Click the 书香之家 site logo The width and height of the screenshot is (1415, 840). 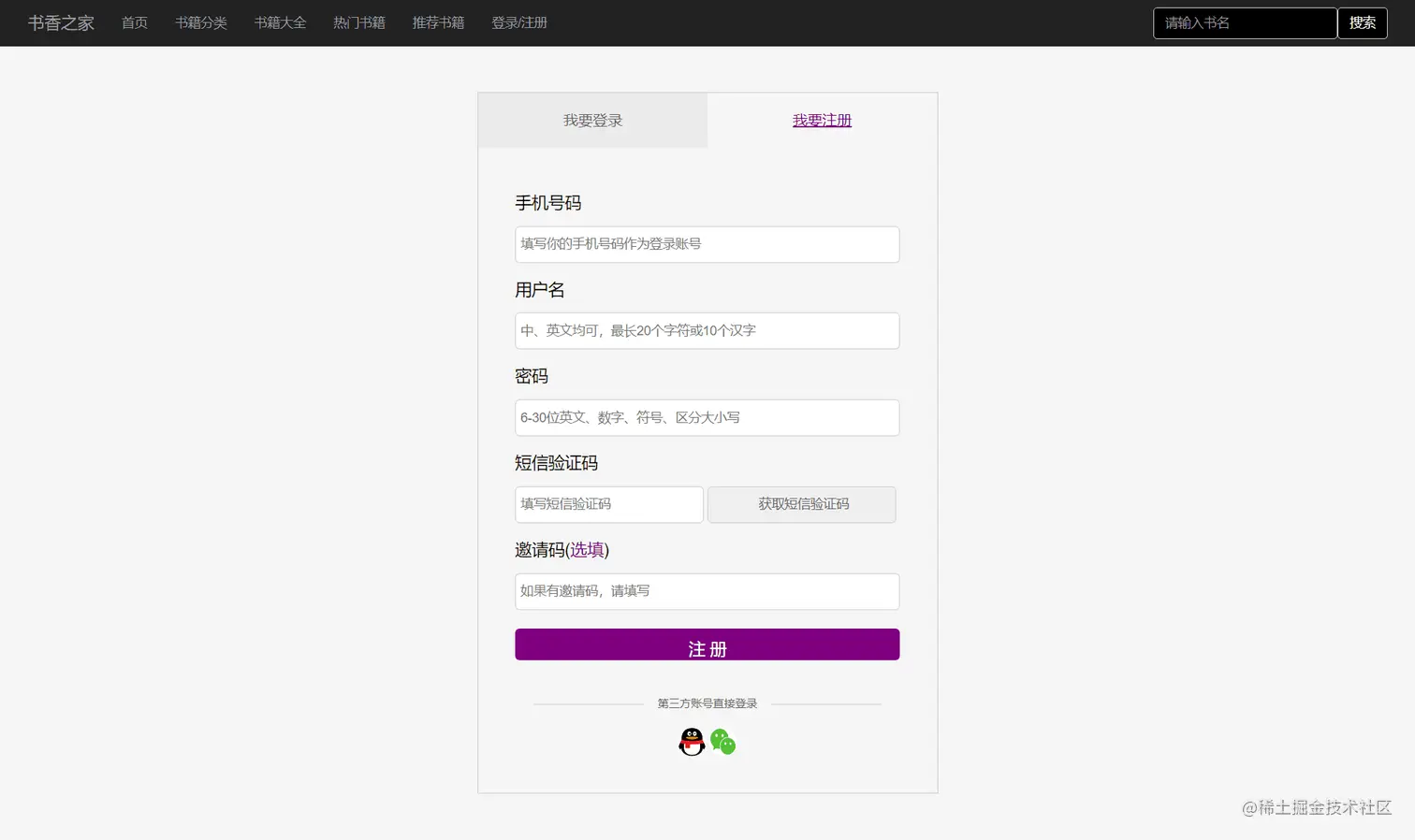[60, 22]
